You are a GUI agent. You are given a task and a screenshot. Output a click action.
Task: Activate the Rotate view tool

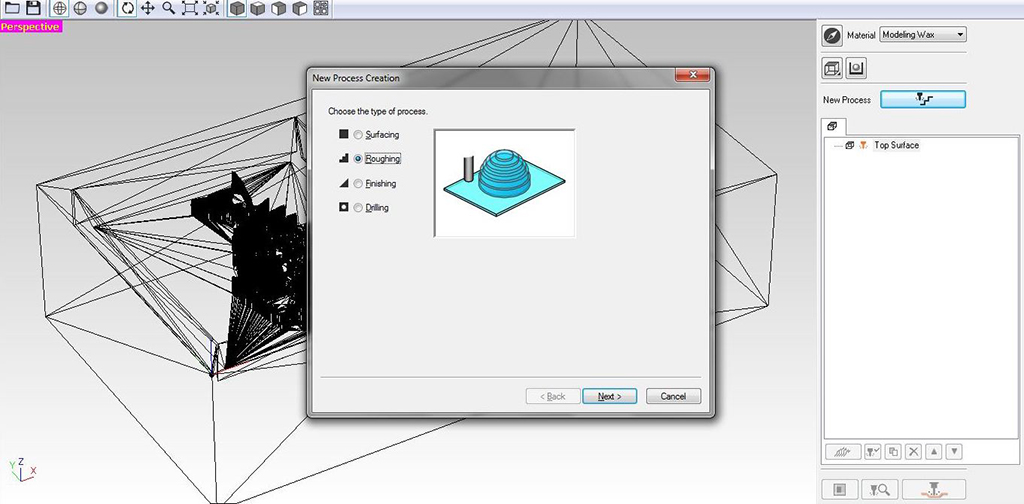pos(127,8)
